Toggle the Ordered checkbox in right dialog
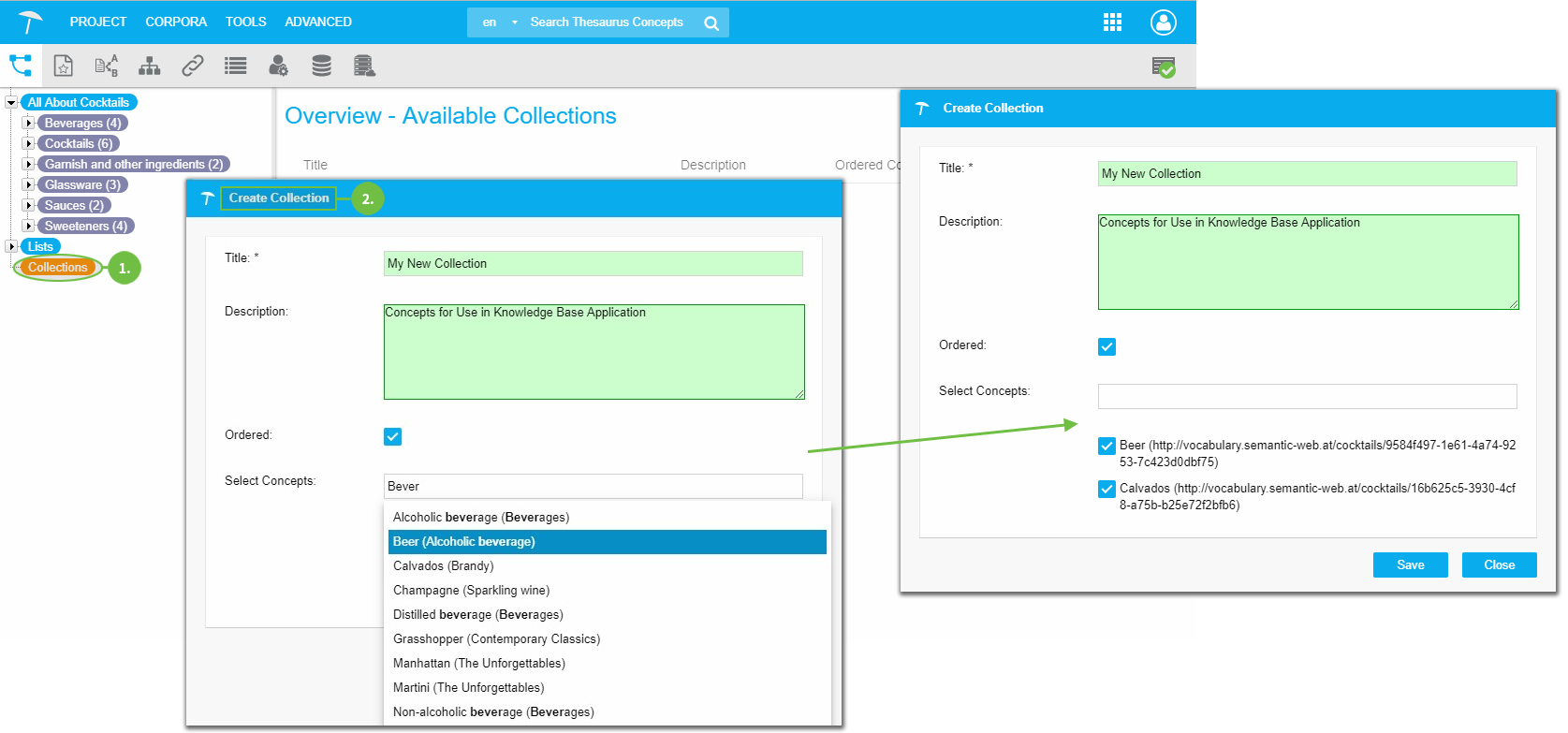Image resolution: width=1568 pixels, height=733 pixels. 1106,346
